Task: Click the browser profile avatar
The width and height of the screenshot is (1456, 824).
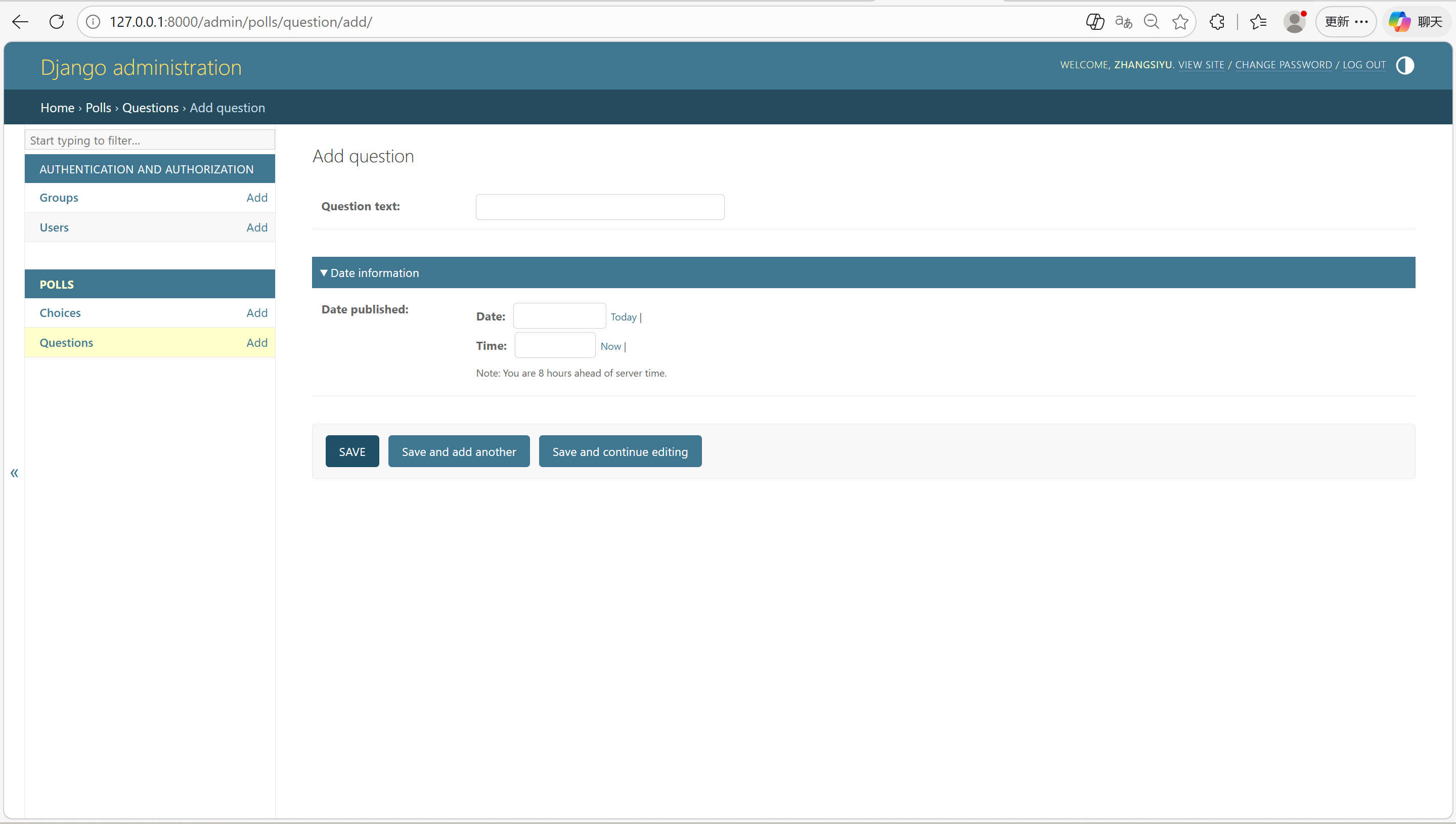Action: [1294, 22]
